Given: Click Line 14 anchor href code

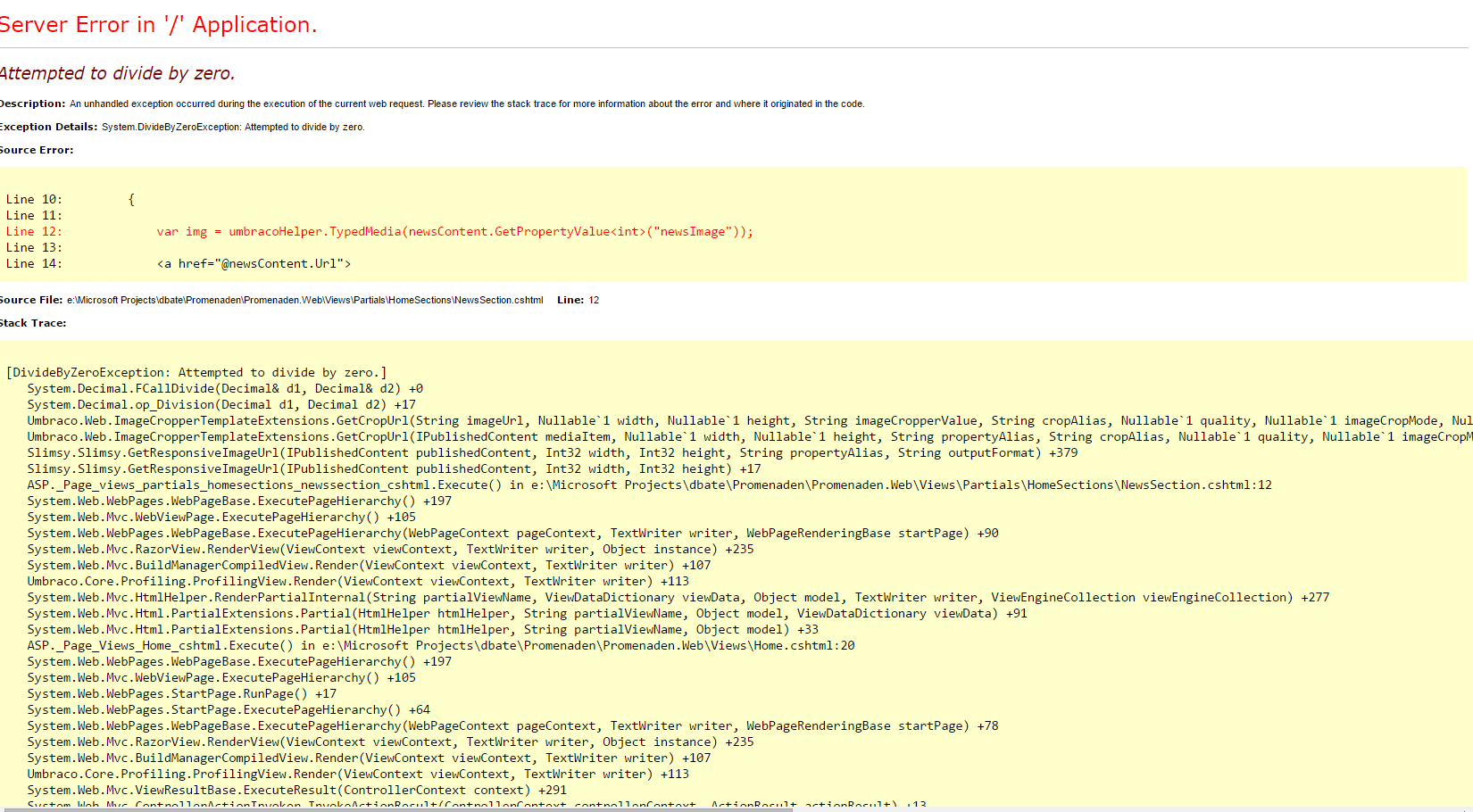Looking at the screenshot, I should click(254, 264).
